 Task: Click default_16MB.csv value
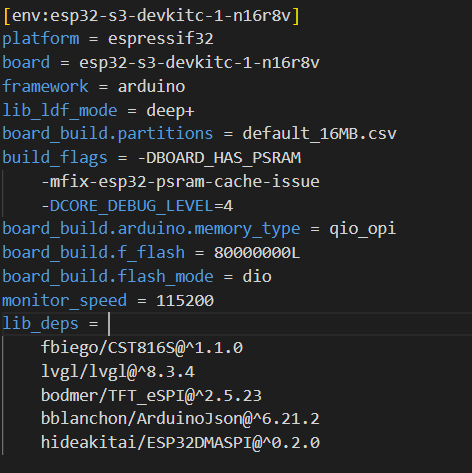(319, 134)
